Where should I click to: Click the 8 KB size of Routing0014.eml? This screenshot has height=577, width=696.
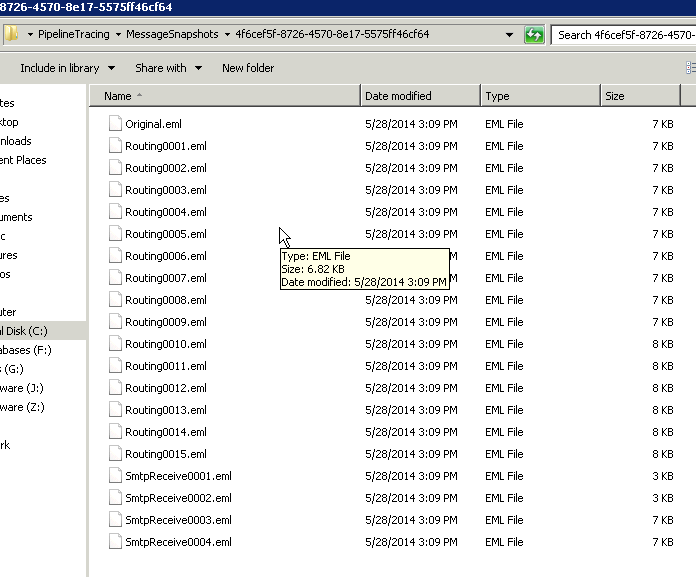(x=663, y=432)
